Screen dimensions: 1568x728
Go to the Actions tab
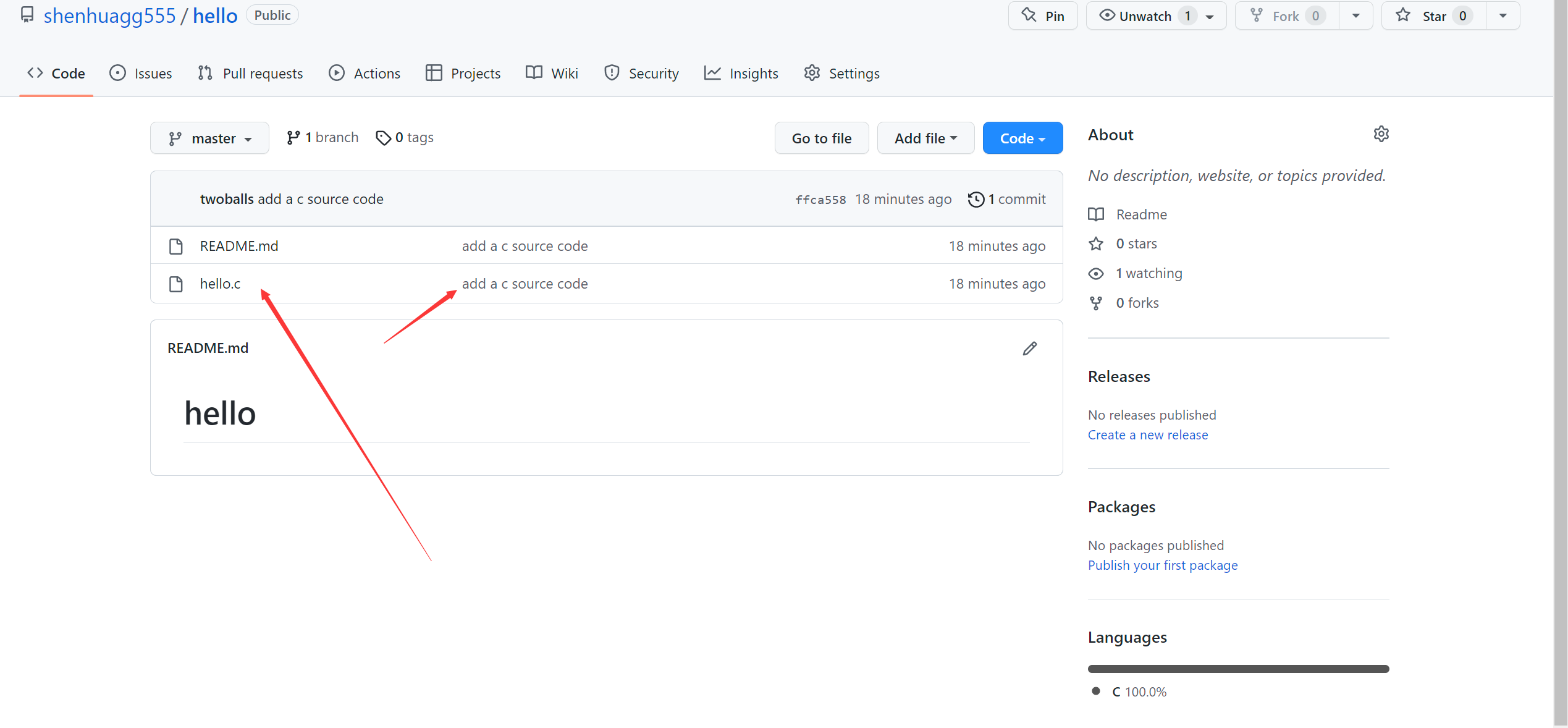pos(365,74)
